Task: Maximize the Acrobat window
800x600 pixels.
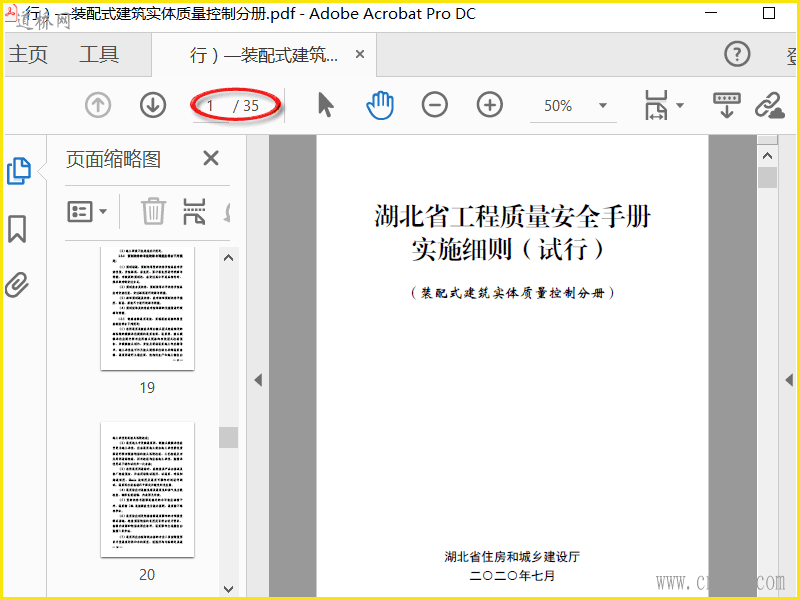Action: [769, 13]
